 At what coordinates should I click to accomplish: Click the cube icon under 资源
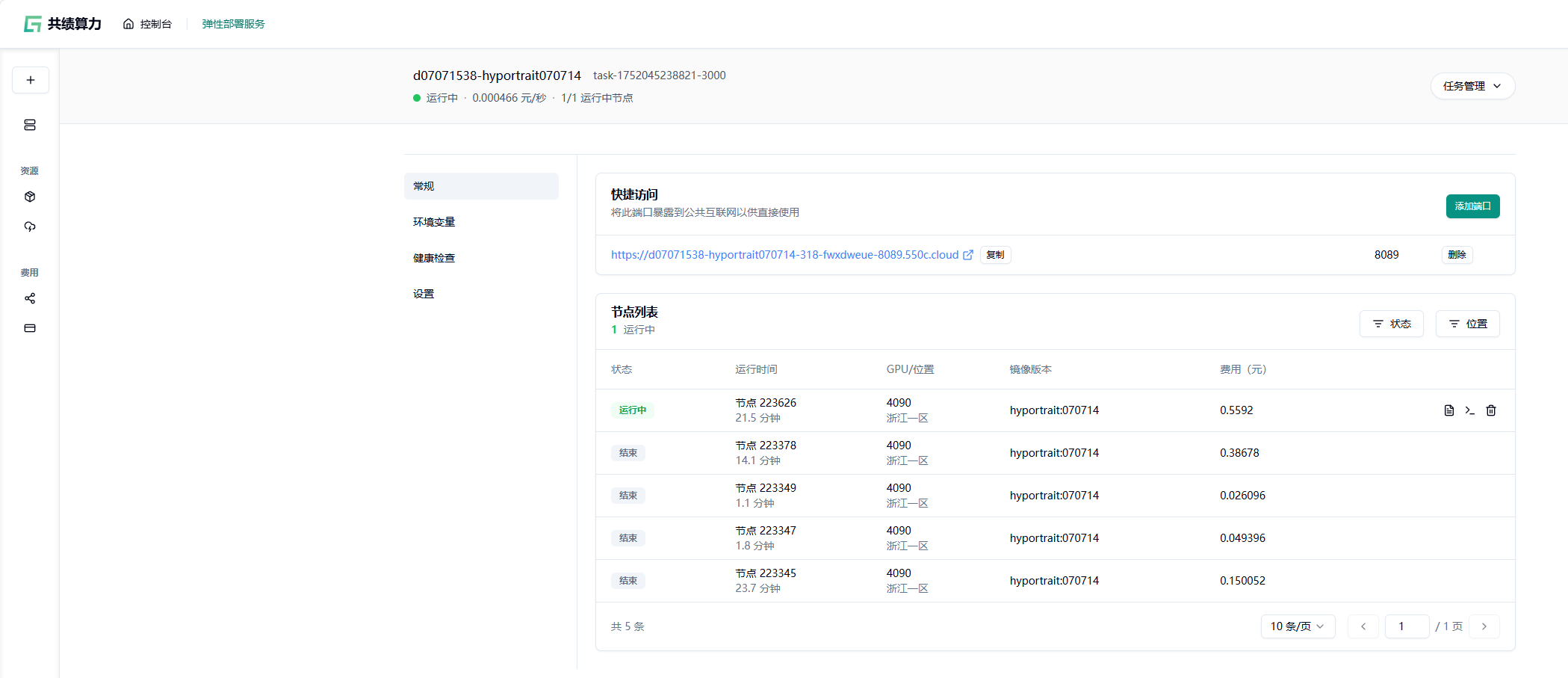click(x=30, y=197)
